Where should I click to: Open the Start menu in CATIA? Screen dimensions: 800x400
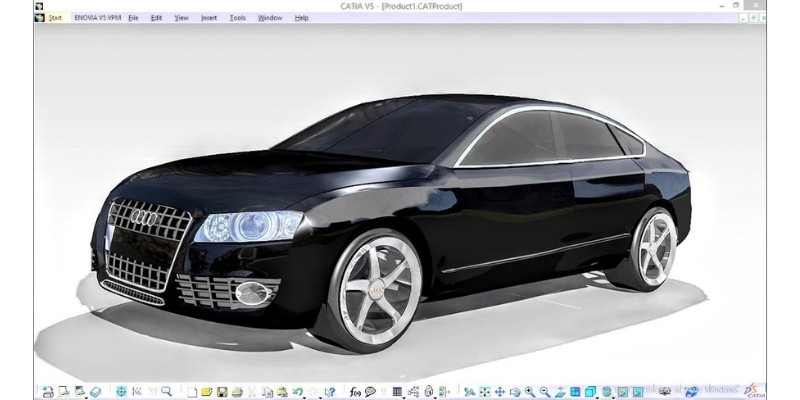tap(55, 18)
